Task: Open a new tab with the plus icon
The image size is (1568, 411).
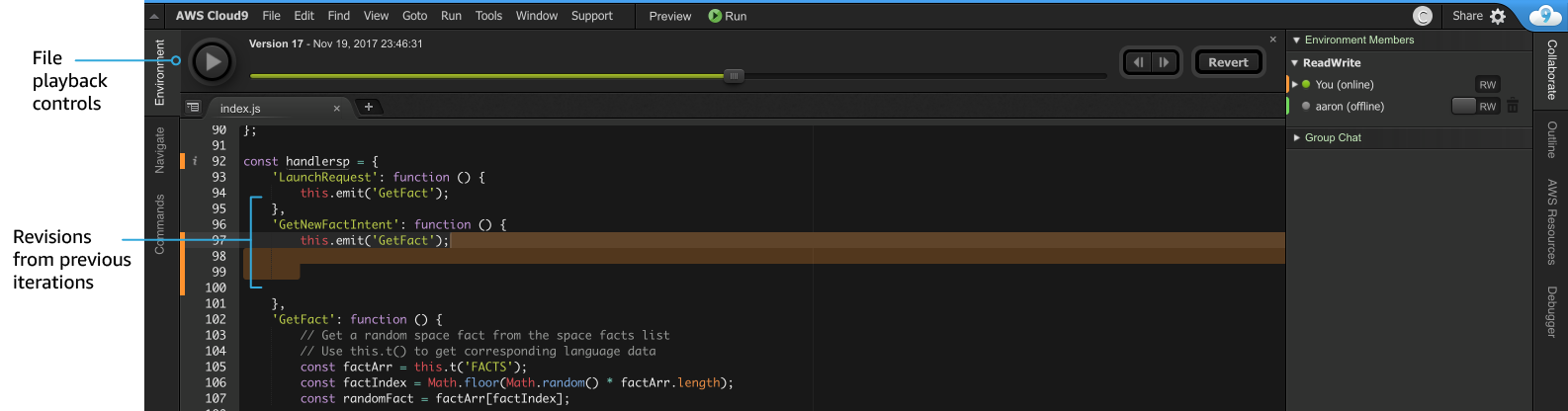Action: click(x=368, y=107)
